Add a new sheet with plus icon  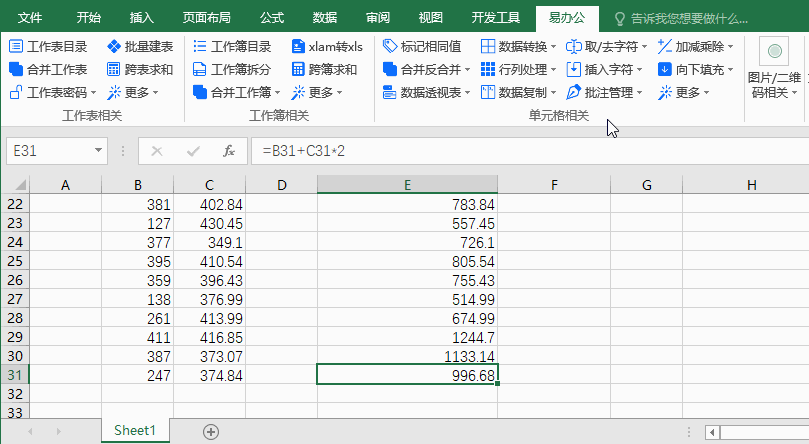(x=211, y=432)
